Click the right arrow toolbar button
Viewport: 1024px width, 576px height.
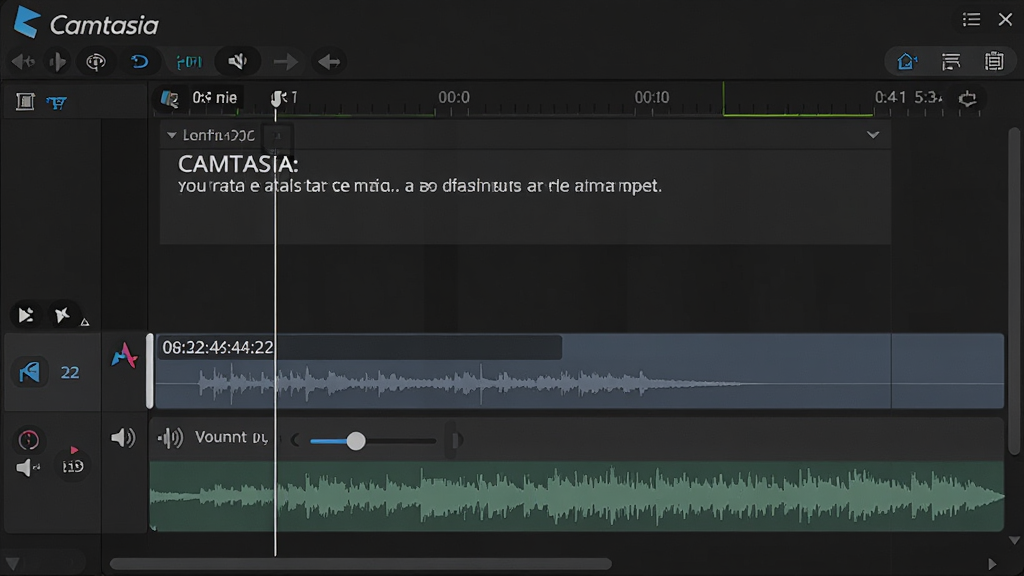285,62
